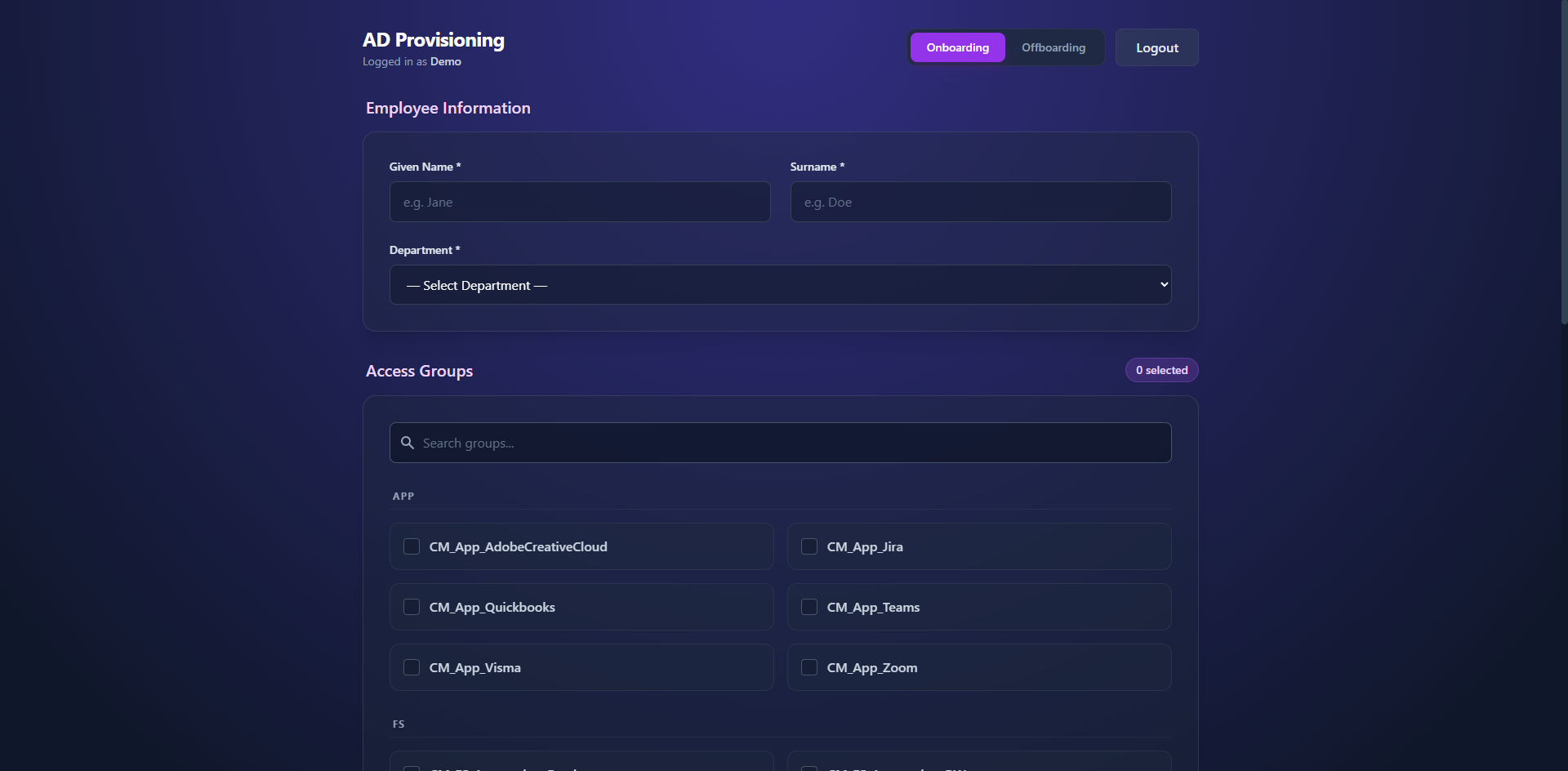
Task: Open the Department selection dropdown
Action: (x=780, y=284)
